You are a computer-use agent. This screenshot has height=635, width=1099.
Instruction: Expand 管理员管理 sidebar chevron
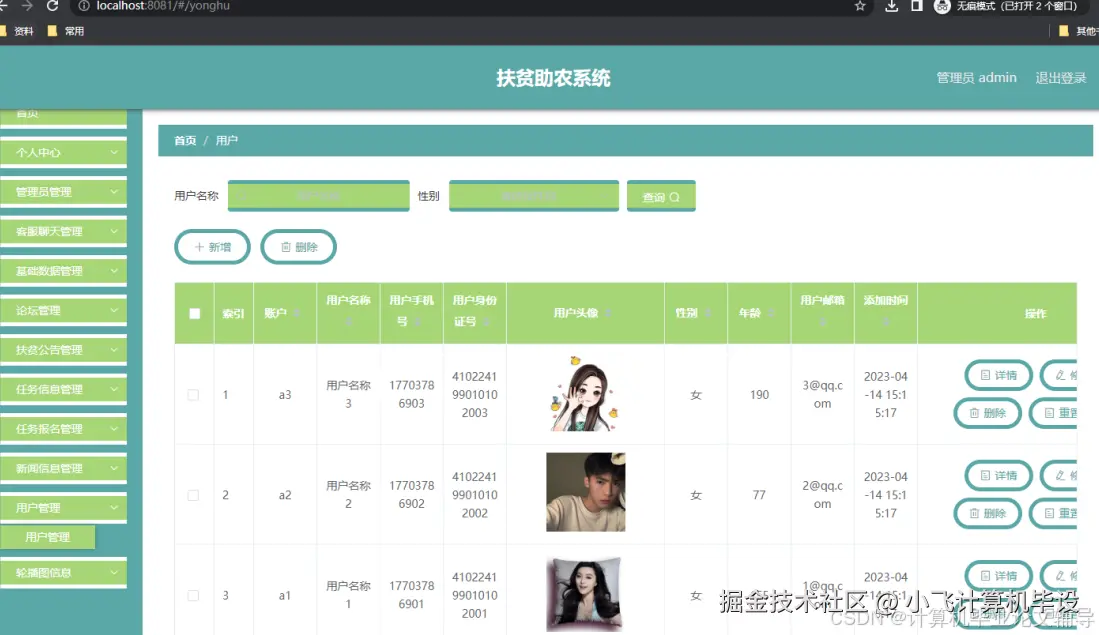[114, 191]
